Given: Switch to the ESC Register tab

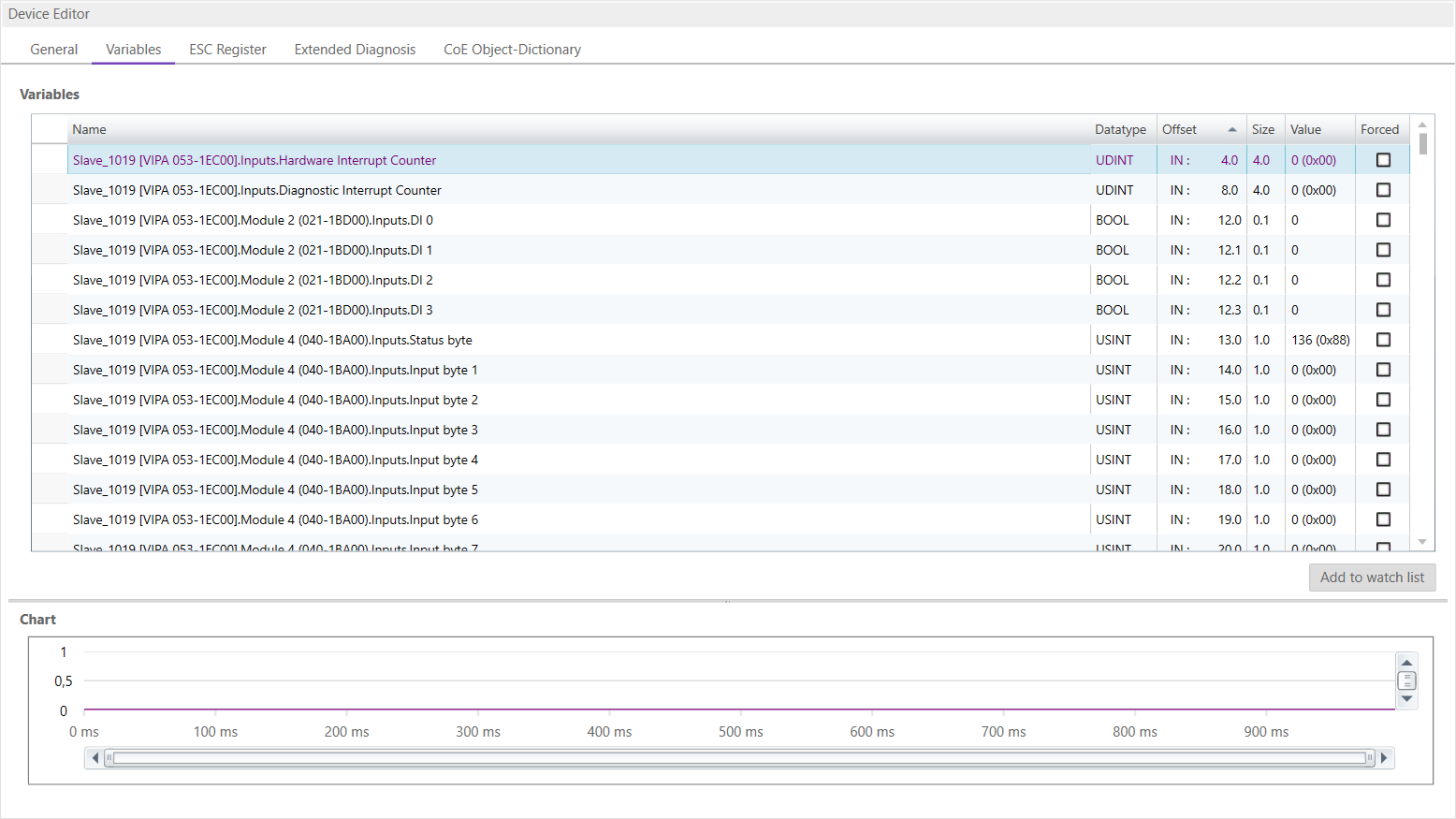Looking at the screenshot, I should [227, 50].
